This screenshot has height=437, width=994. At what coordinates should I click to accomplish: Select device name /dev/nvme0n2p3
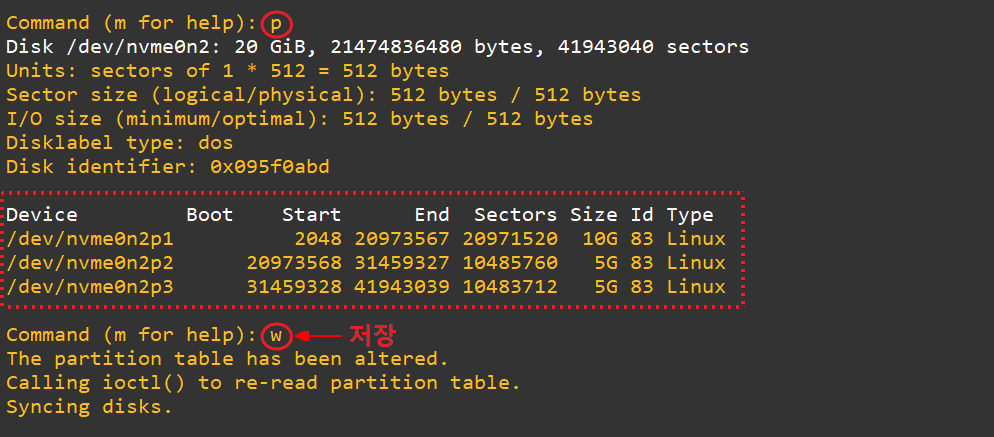pos(90,287)
